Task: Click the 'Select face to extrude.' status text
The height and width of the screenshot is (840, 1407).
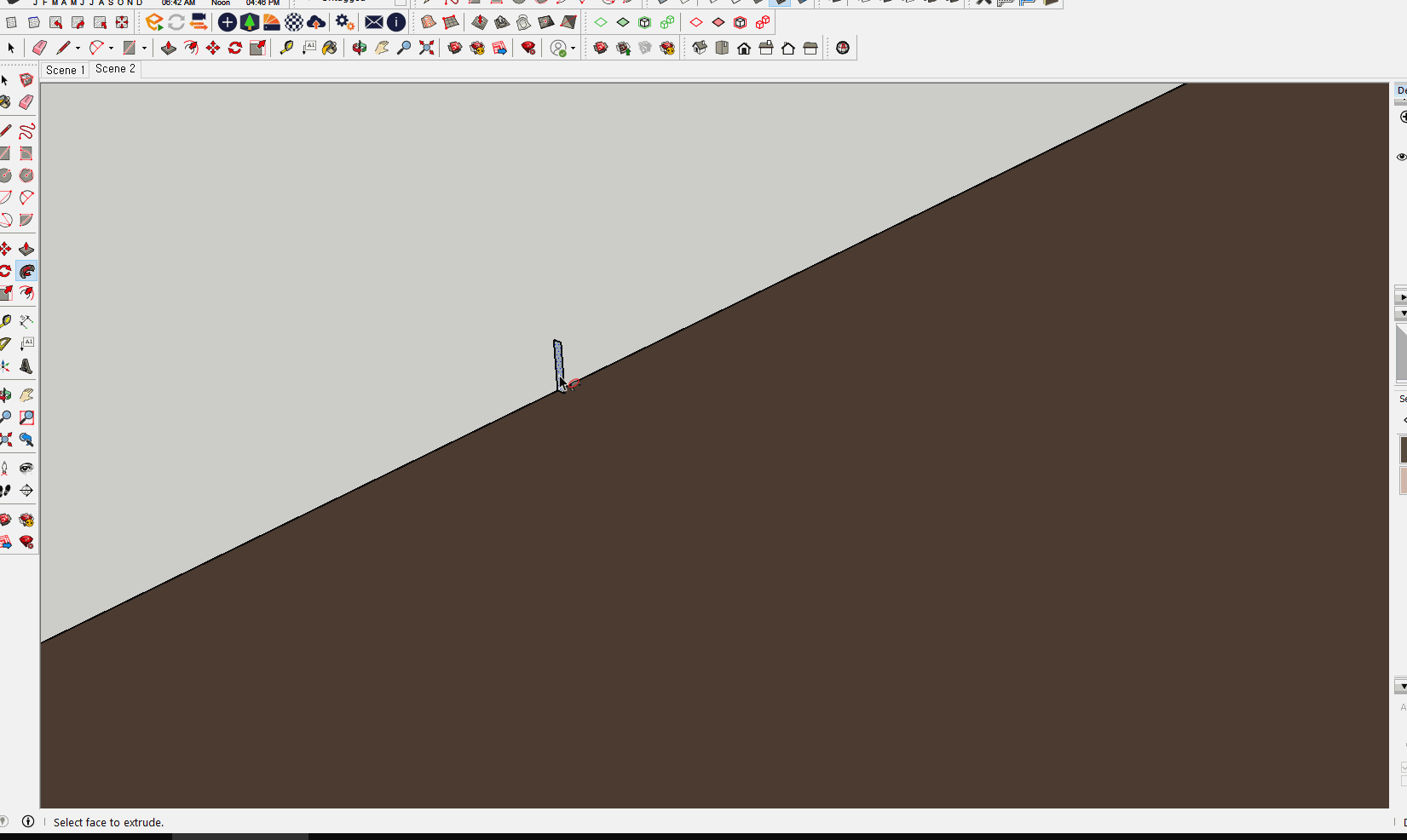Action: (108, 822)
